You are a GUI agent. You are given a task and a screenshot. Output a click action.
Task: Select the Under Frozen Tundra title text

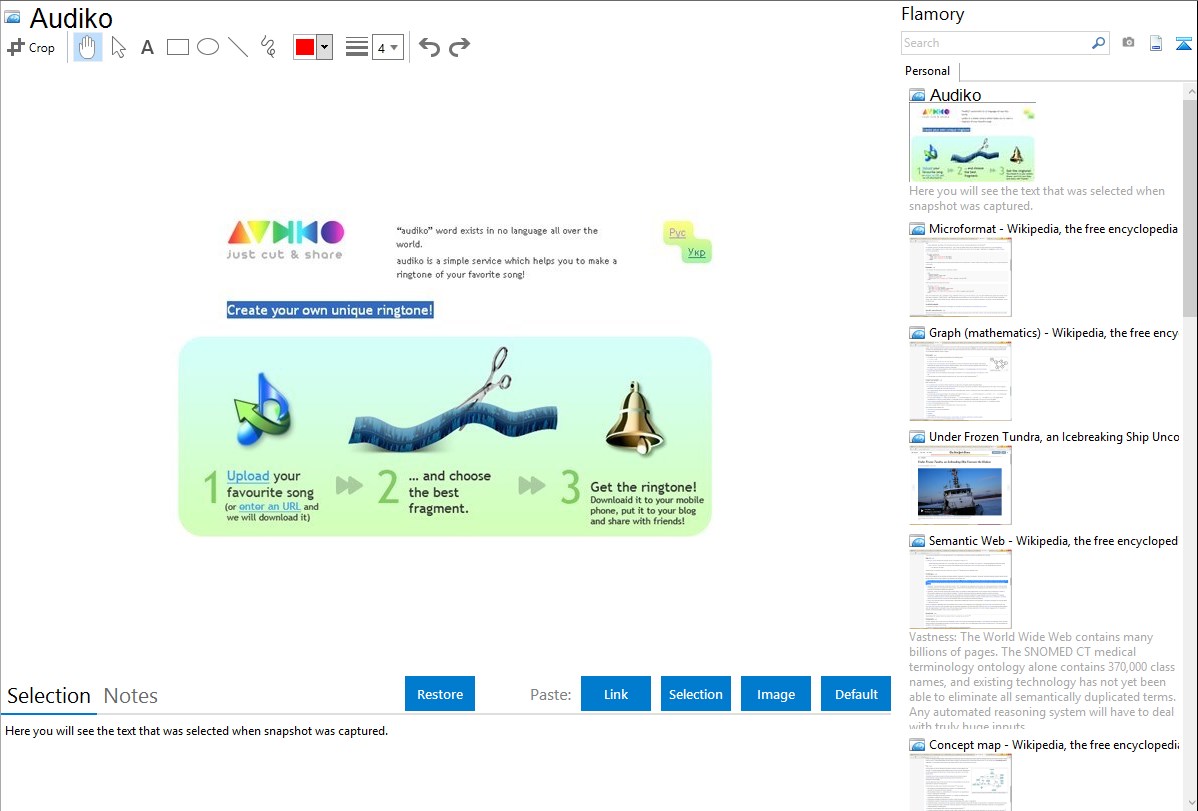point(1054,436)
